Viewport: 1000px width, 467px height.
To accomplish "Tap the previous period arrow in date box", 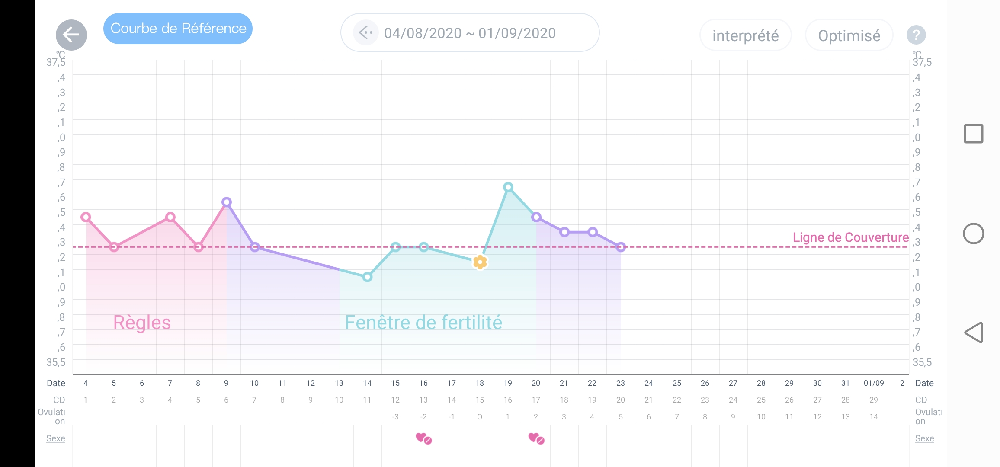I will [x=365, y=33].
